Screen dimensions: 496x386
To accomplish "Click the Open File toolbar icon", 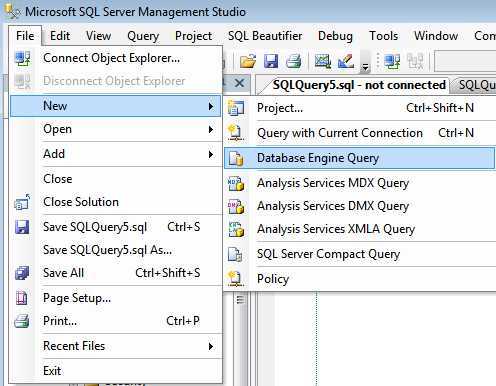I will coord(248,61).
